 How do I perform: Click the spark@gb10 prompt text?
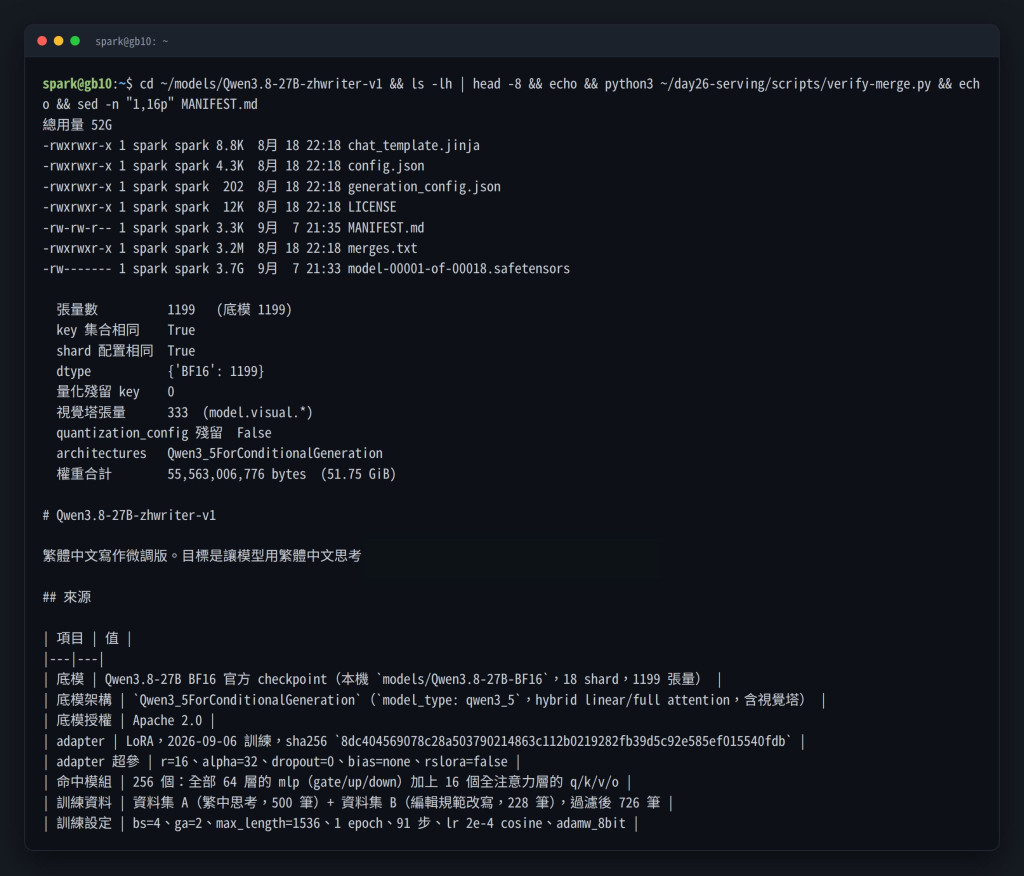coord(77,84)
